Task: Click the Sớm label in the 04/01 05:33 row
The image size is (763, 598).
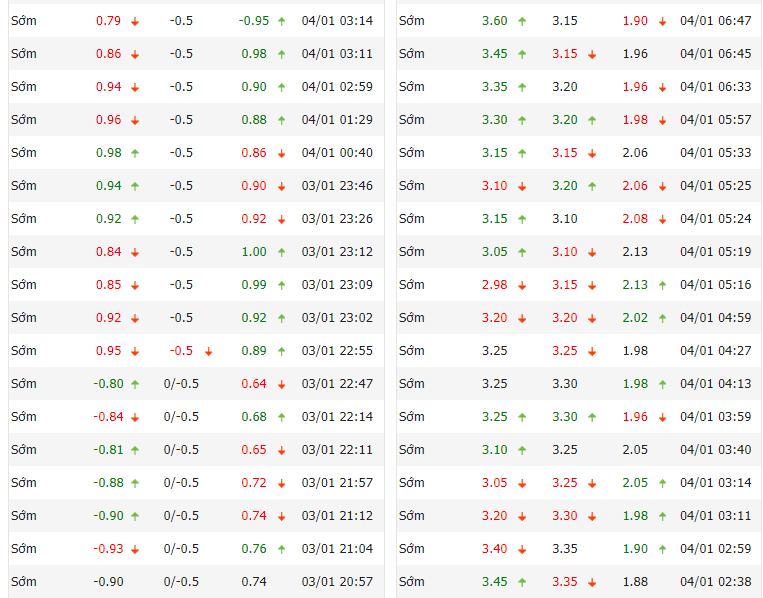Action: [x=411, y=153]
